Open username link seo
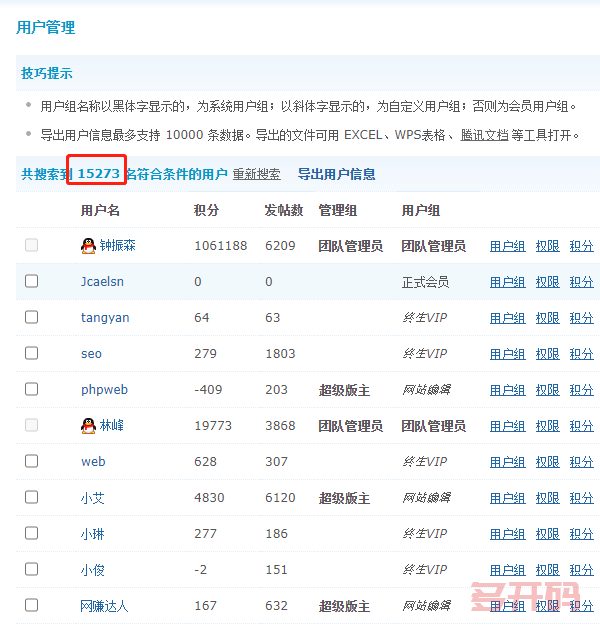The height and width of the screenshot is (631, 600). [91, 354]
